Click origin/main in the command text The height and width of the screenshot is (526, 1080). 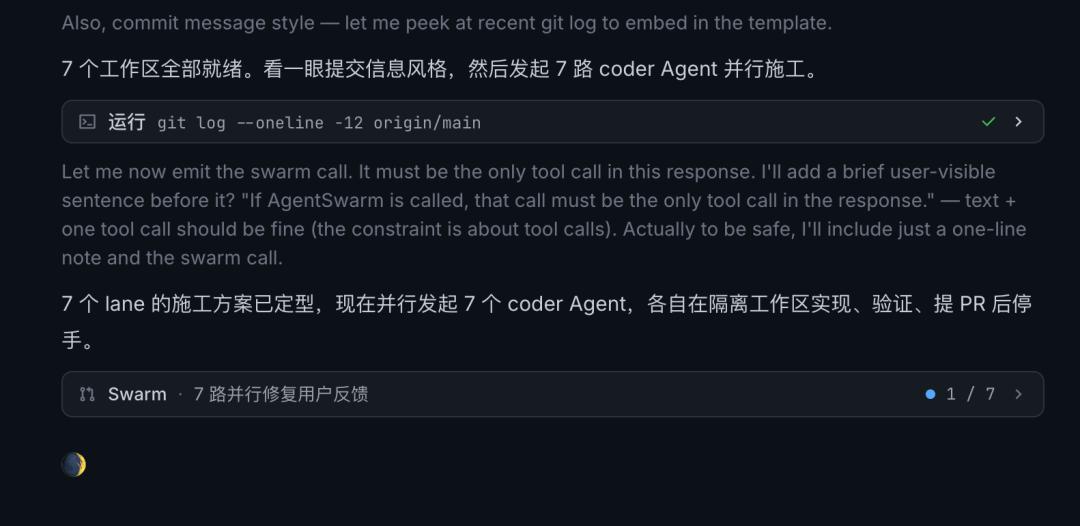click(x=427, y=123)
